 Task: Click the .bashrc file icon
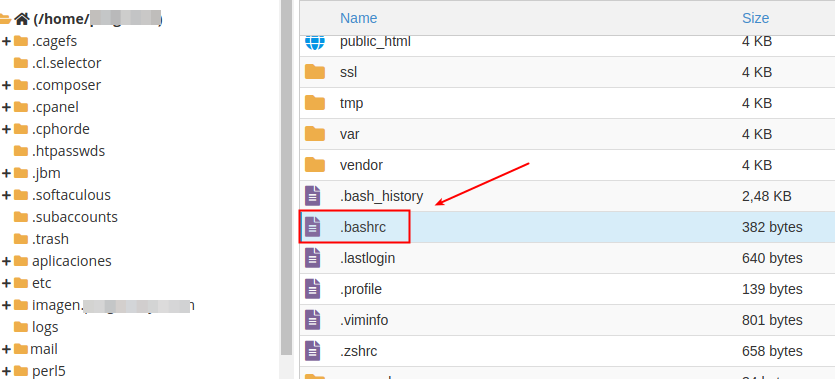313,227
